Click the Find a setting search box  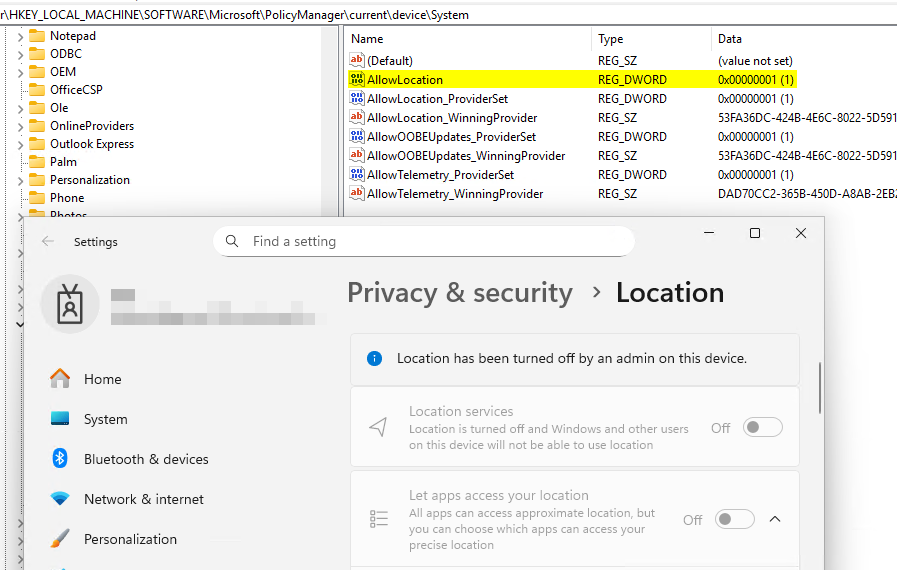point(430,241)
